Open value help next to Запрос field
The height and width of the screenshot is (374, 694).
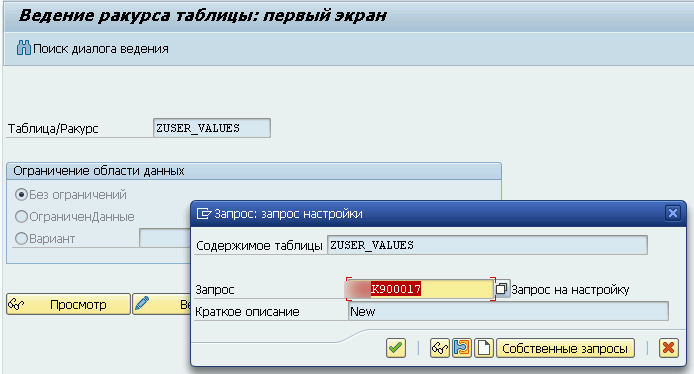coord(502,289)
